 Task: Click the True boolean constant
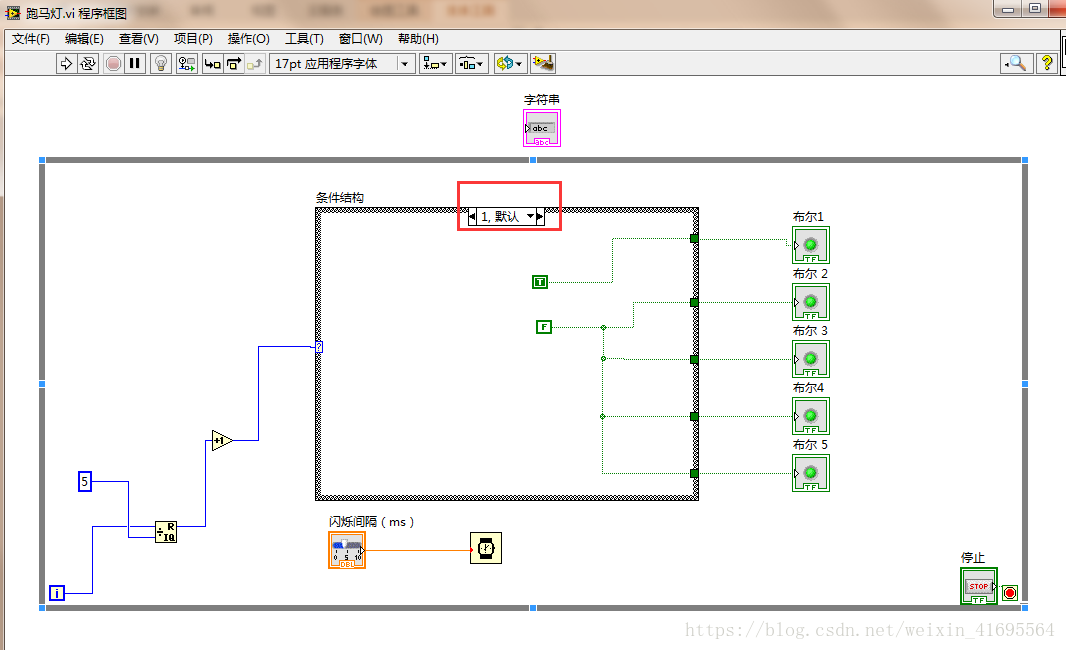[540, 282]
